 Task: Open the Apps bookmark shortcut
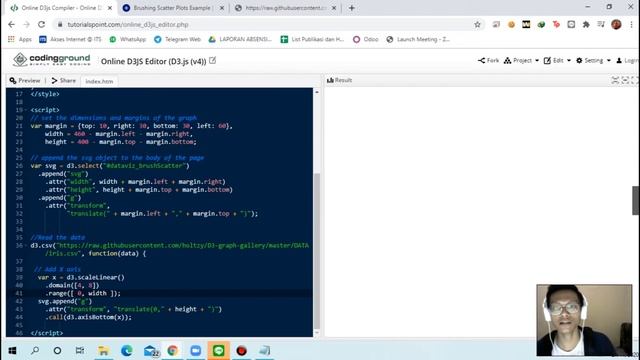[x=20, y=39]
